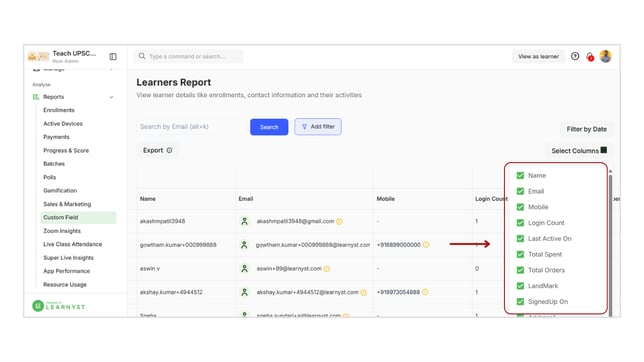The image size is (644, 362).
Task: Toggle the sidebar collapse icon
Action: pos(113,56)
